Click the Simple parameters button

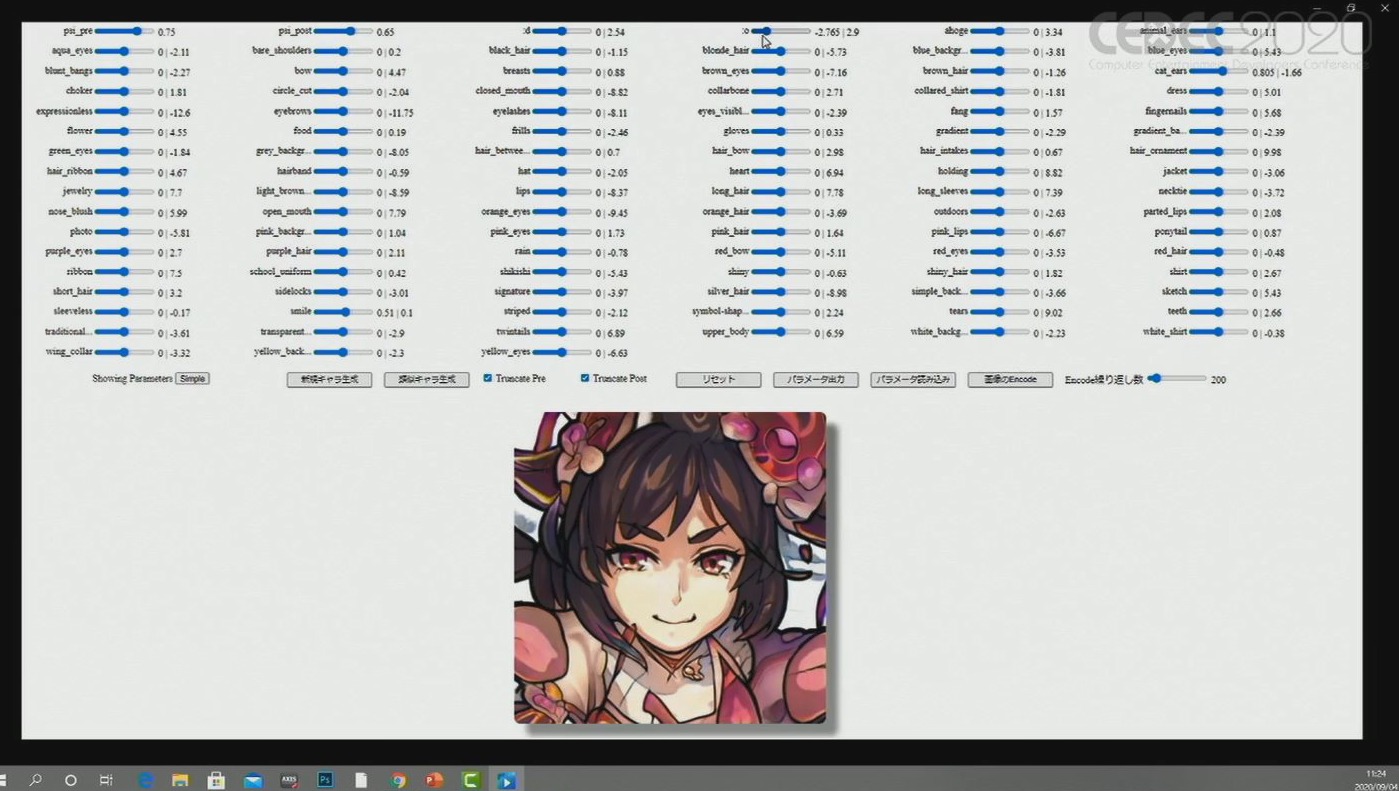192,379
